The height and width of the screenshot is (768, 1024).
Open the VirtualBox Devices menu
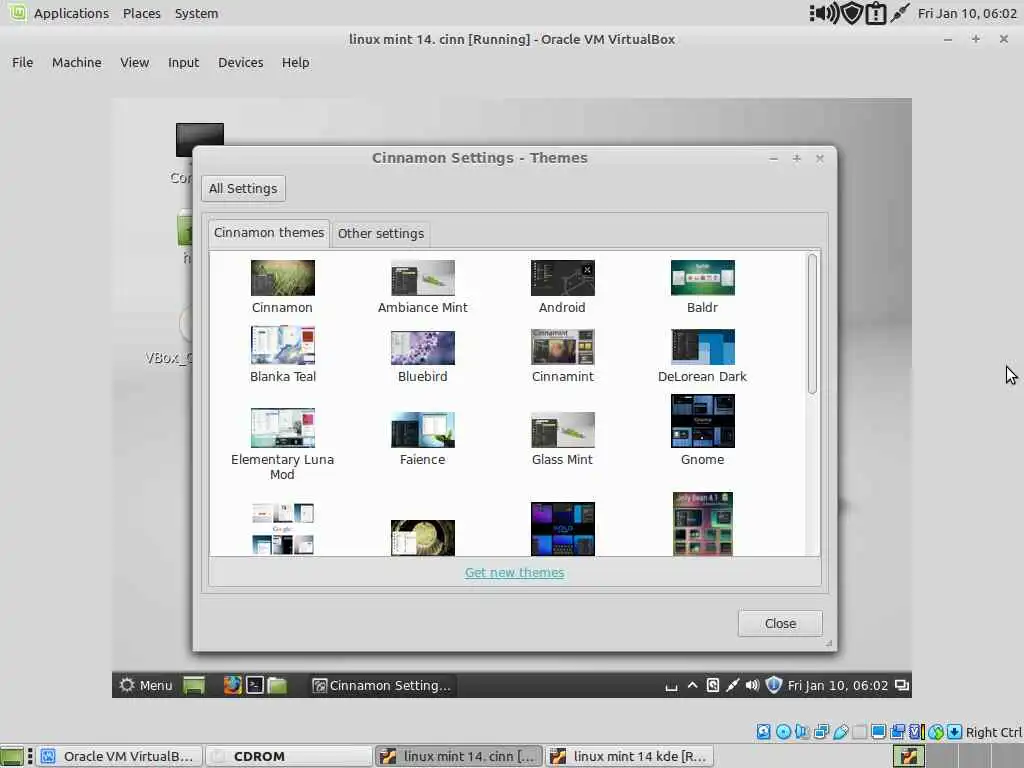coord(241,62)
